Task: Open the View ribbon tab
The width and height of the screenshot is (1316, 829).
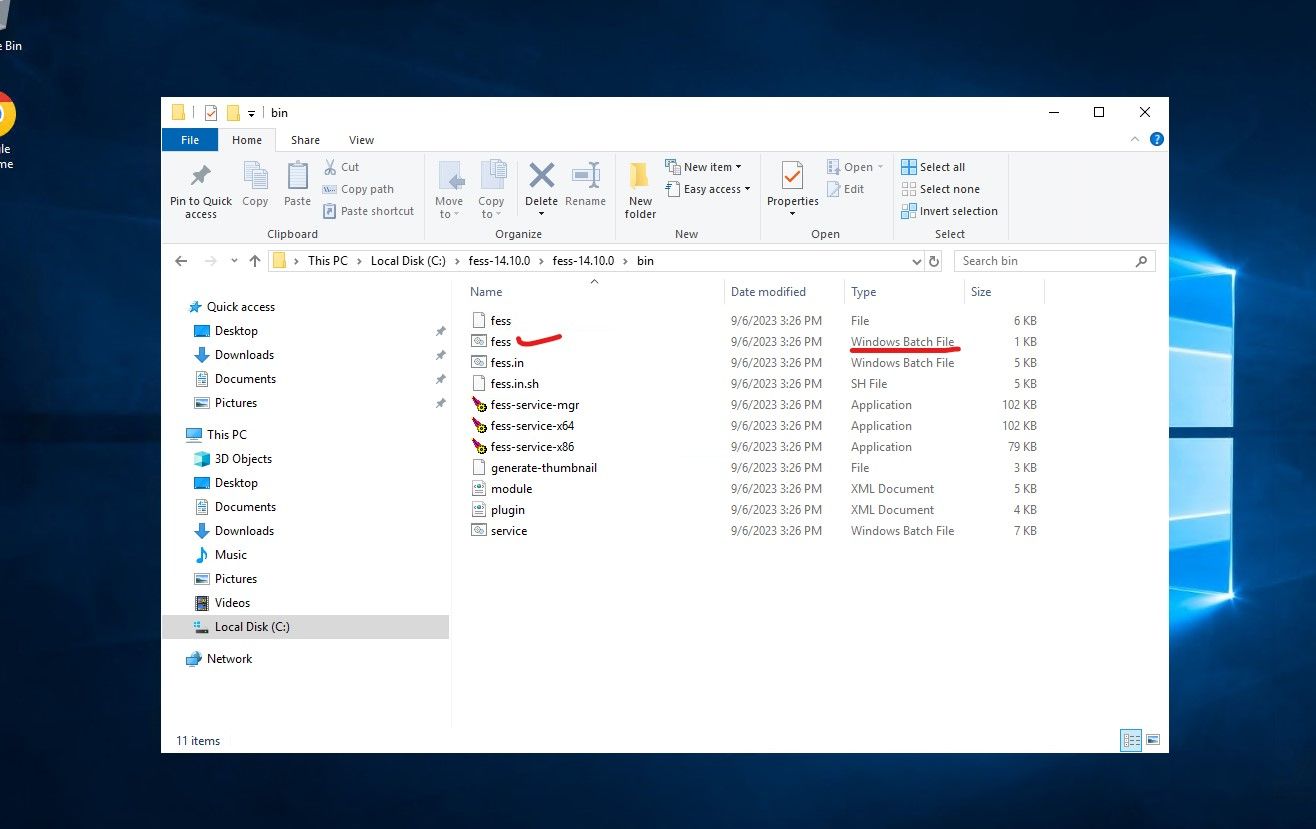Action: [x=361, y=140]
